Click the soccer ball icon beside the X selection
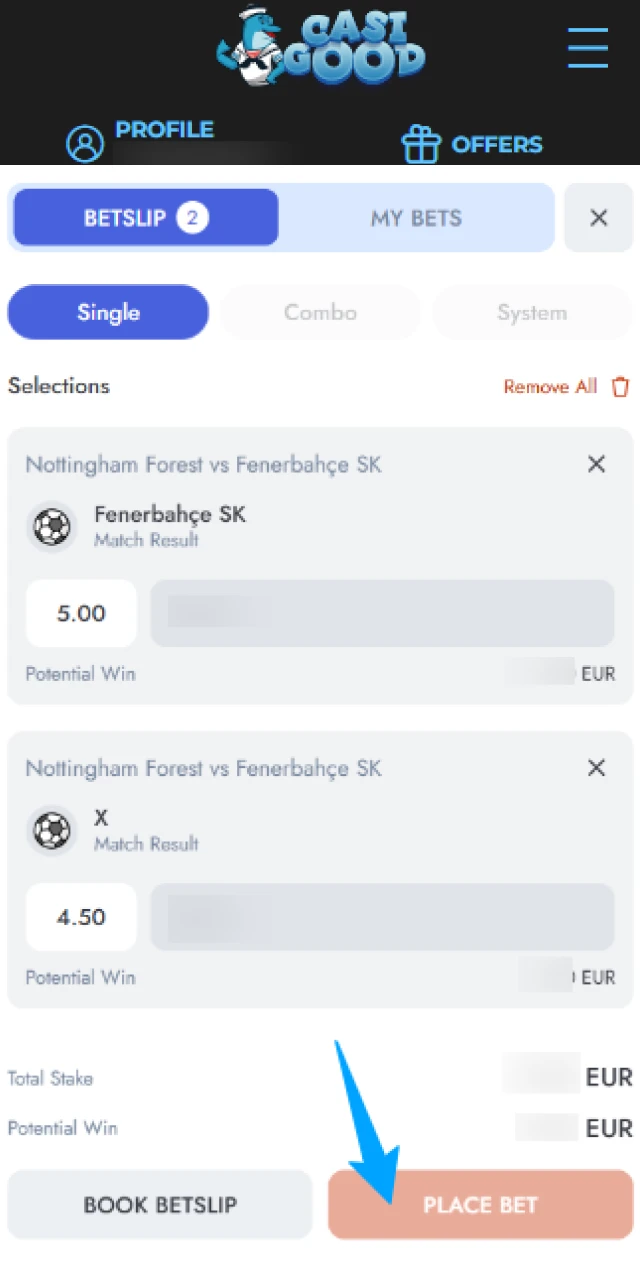This screenshot has height=1280, width=640. tap(52, 831)
